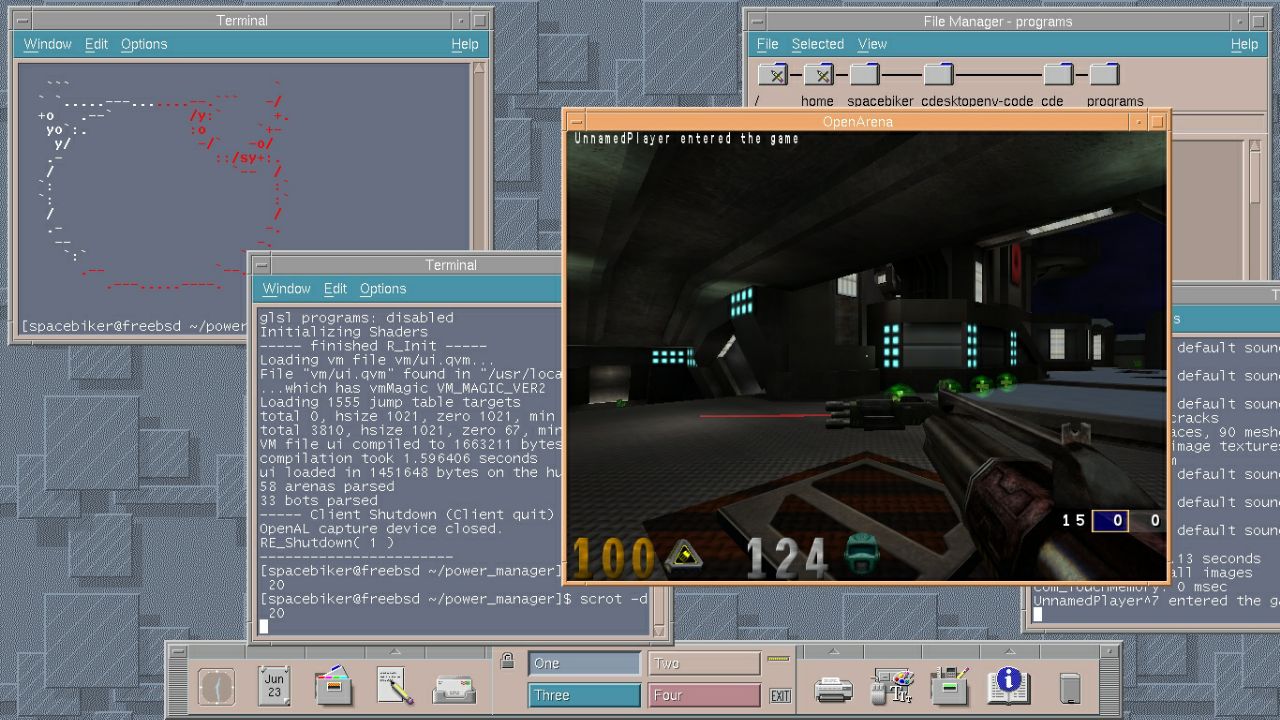Open the trash can icon

click(x=1070, y=688)
